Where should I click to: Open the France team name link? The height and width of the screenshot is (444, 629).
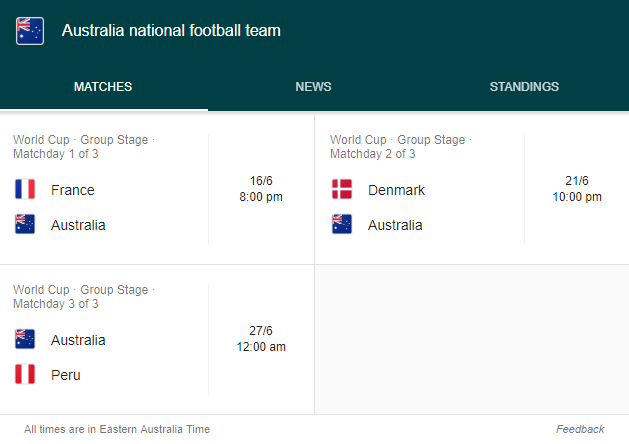[x=73, y=190]
